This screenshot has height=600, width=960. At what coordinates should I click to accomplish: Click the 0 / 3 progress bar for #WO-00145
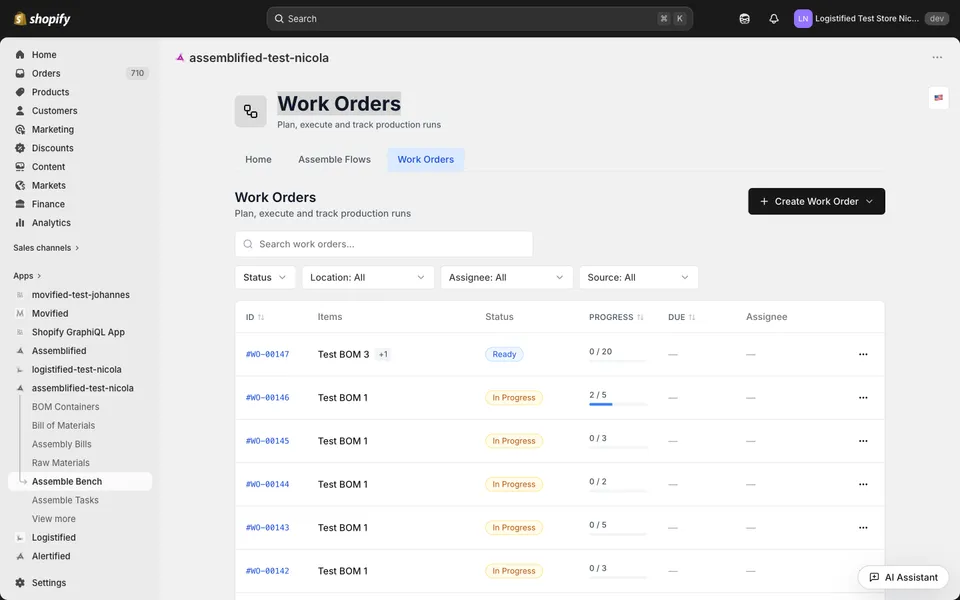pos(618,448)
